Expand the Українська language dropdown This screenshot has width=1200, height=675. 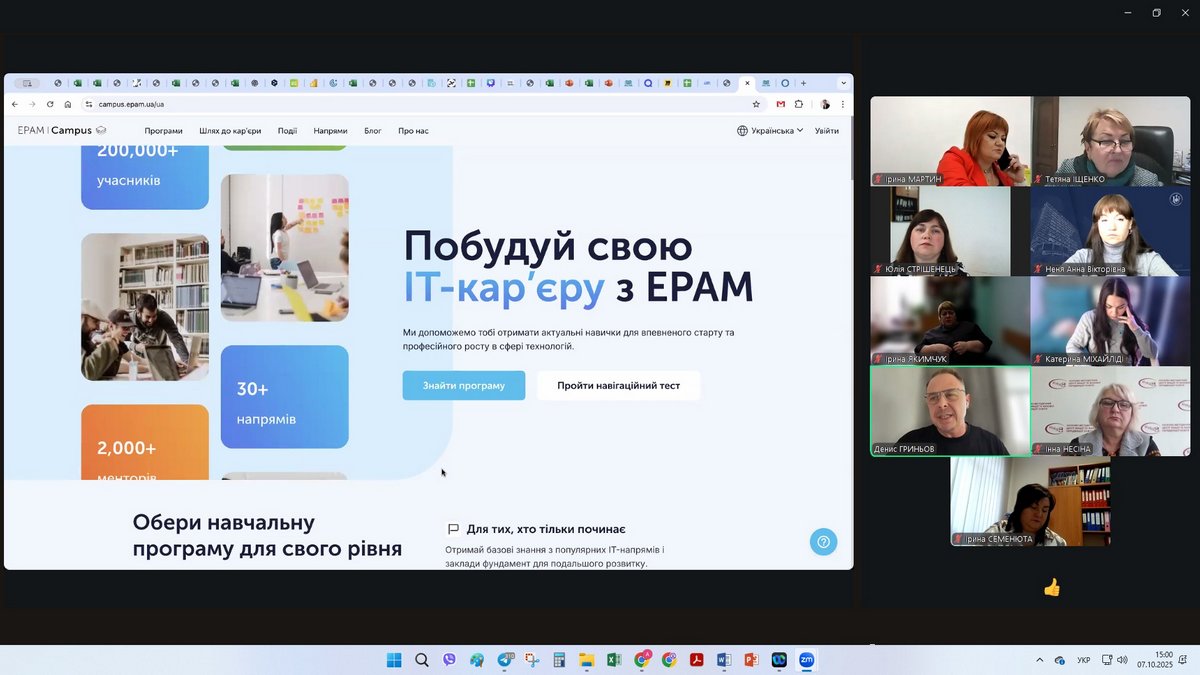tap(770, 131)
